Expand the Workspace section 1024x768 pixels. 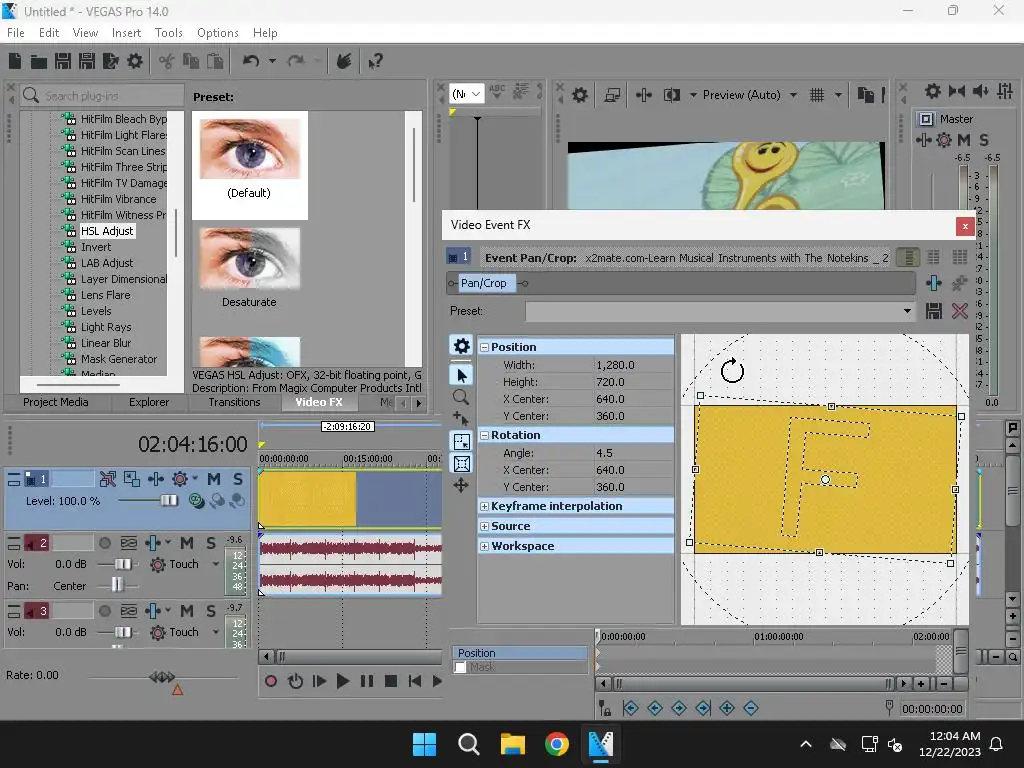click(485, 547)
